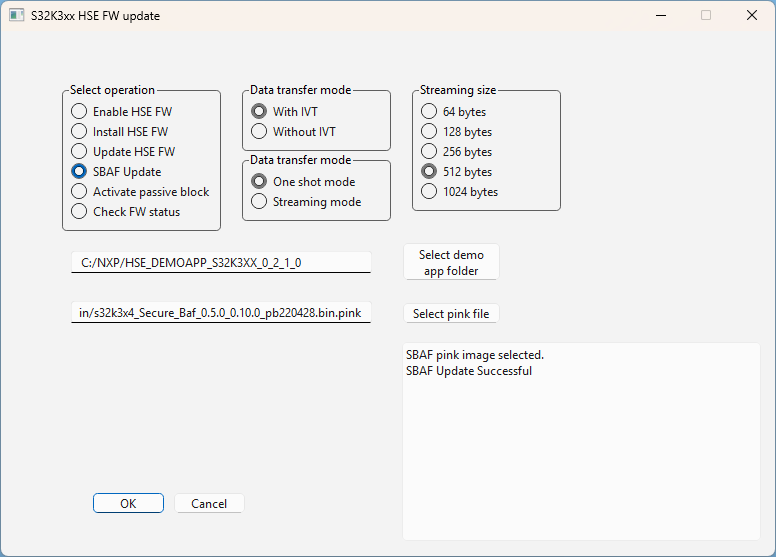Select SBAF Update radio button

pyautogui.click(x=80, y=172)
